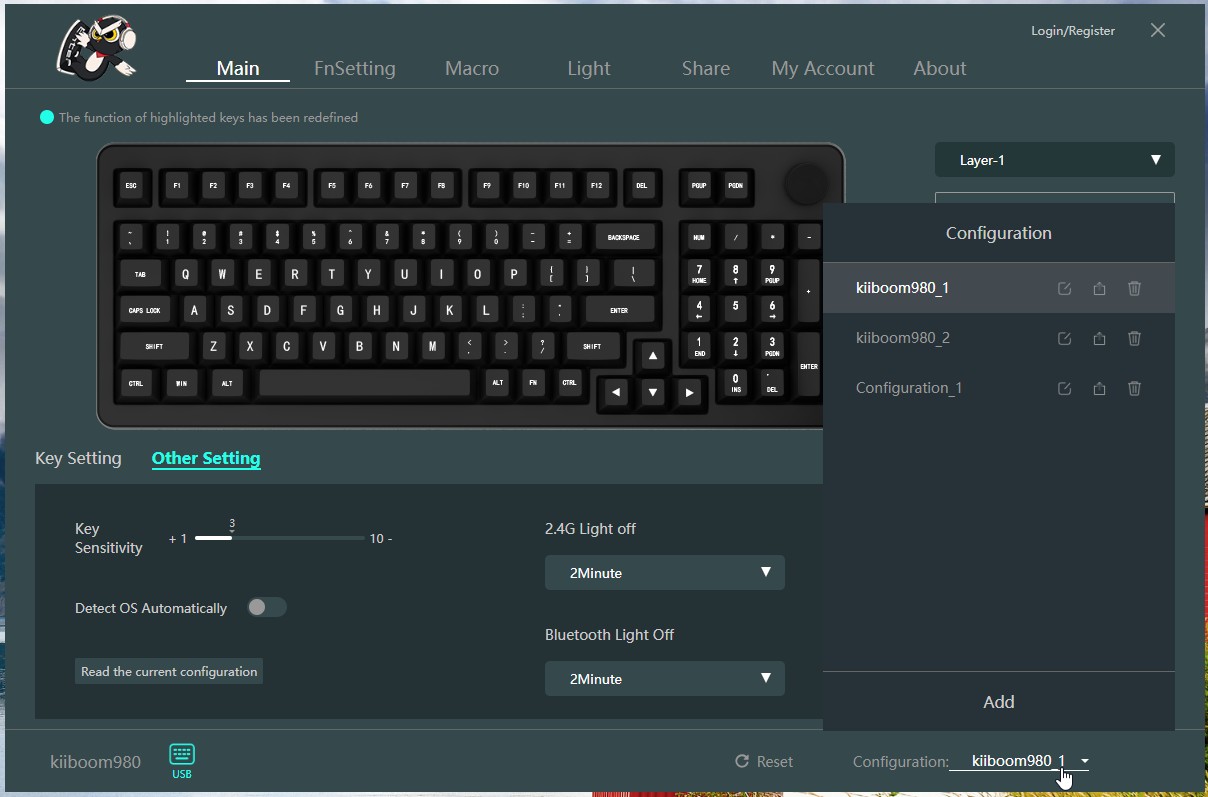Click the USB connection keyboard icon
The height and width of the screenshot is (797, 1208).
182,760
